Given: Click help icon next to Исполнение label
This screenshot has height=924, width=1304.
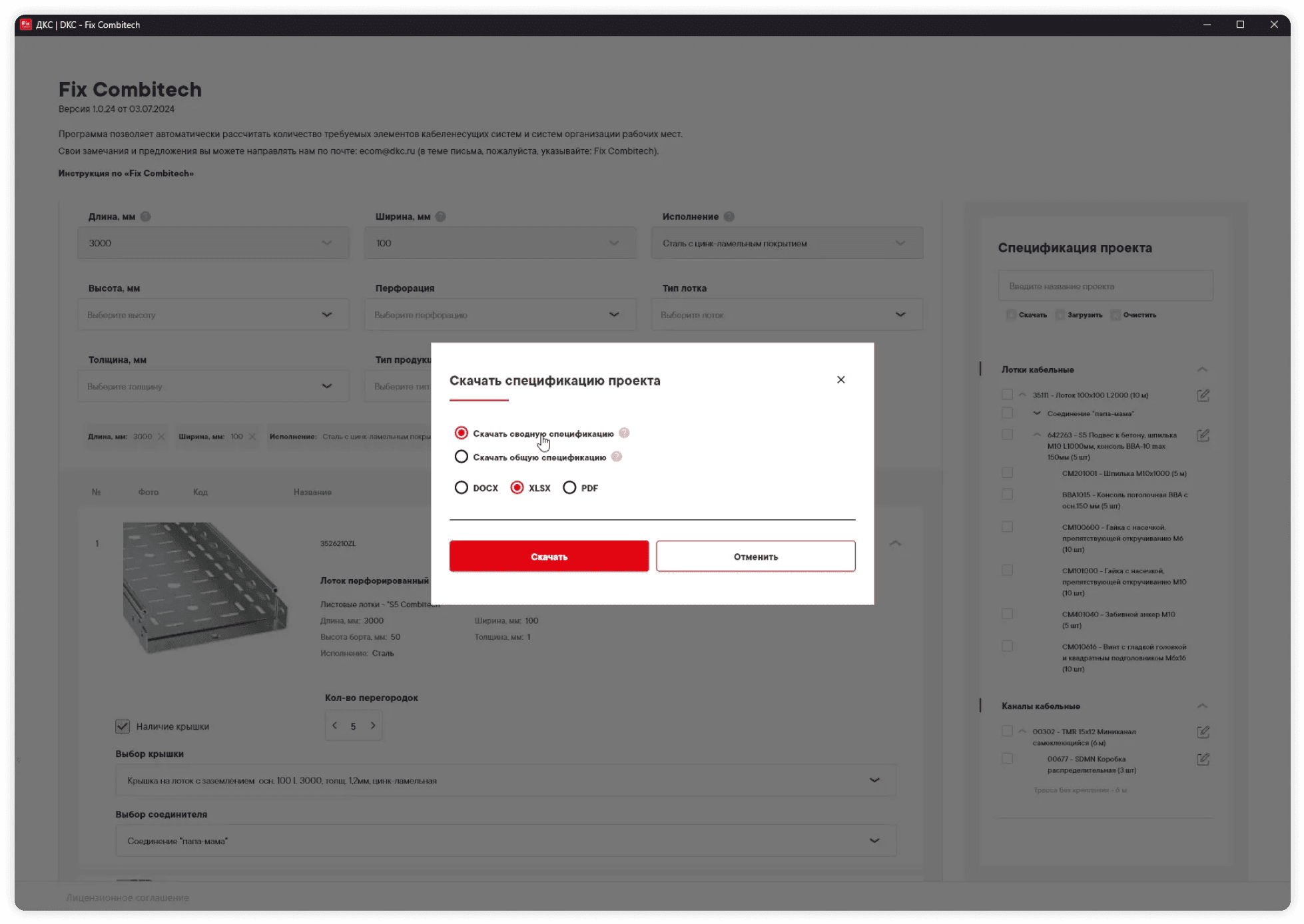Looking at the screenshot, I should (729, 216).
